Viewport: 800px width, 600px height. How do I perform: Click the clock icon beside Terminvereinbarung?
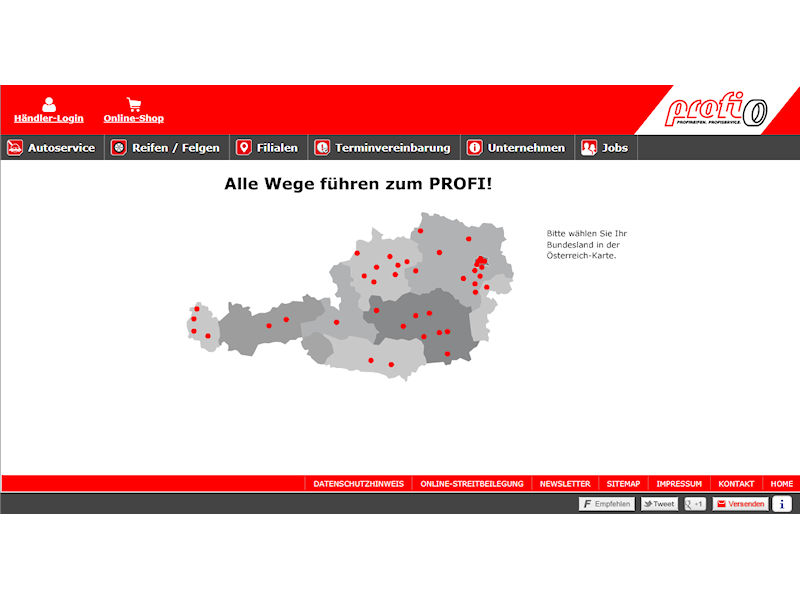[322, 148]
